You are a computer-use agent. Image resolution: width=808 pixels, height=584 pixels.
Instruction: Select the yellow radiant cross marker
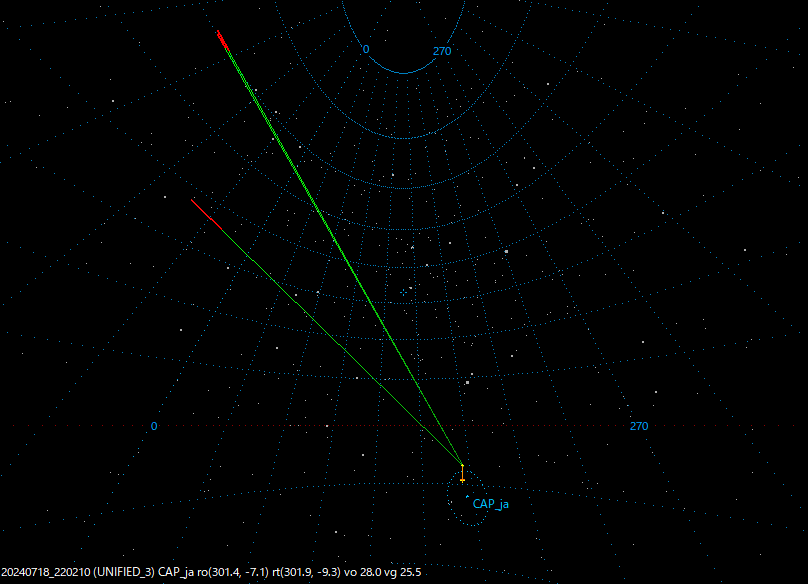[463, 478]
